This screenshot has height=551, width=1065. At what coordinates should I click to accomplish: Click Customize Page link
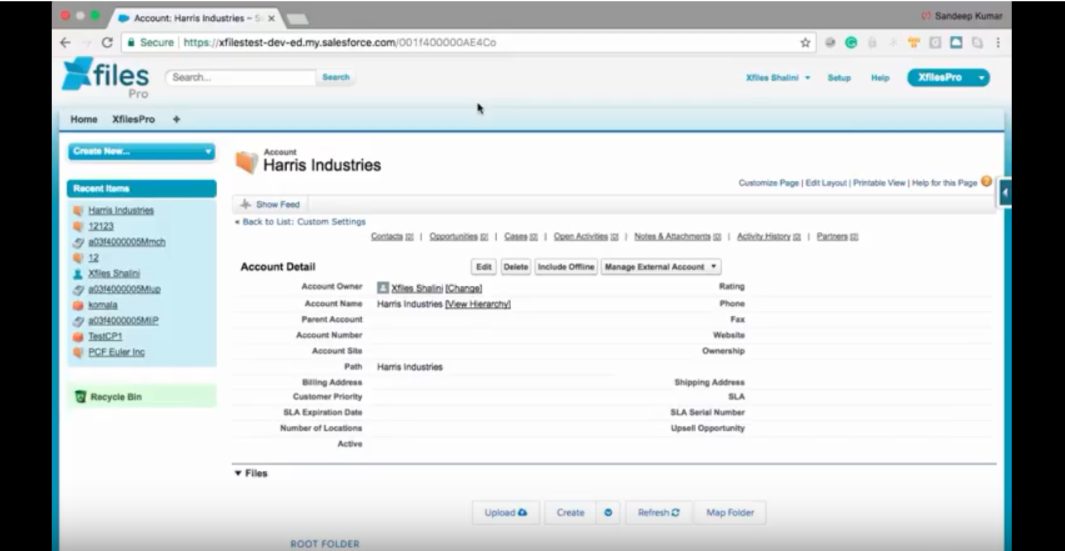pos(769,183)
